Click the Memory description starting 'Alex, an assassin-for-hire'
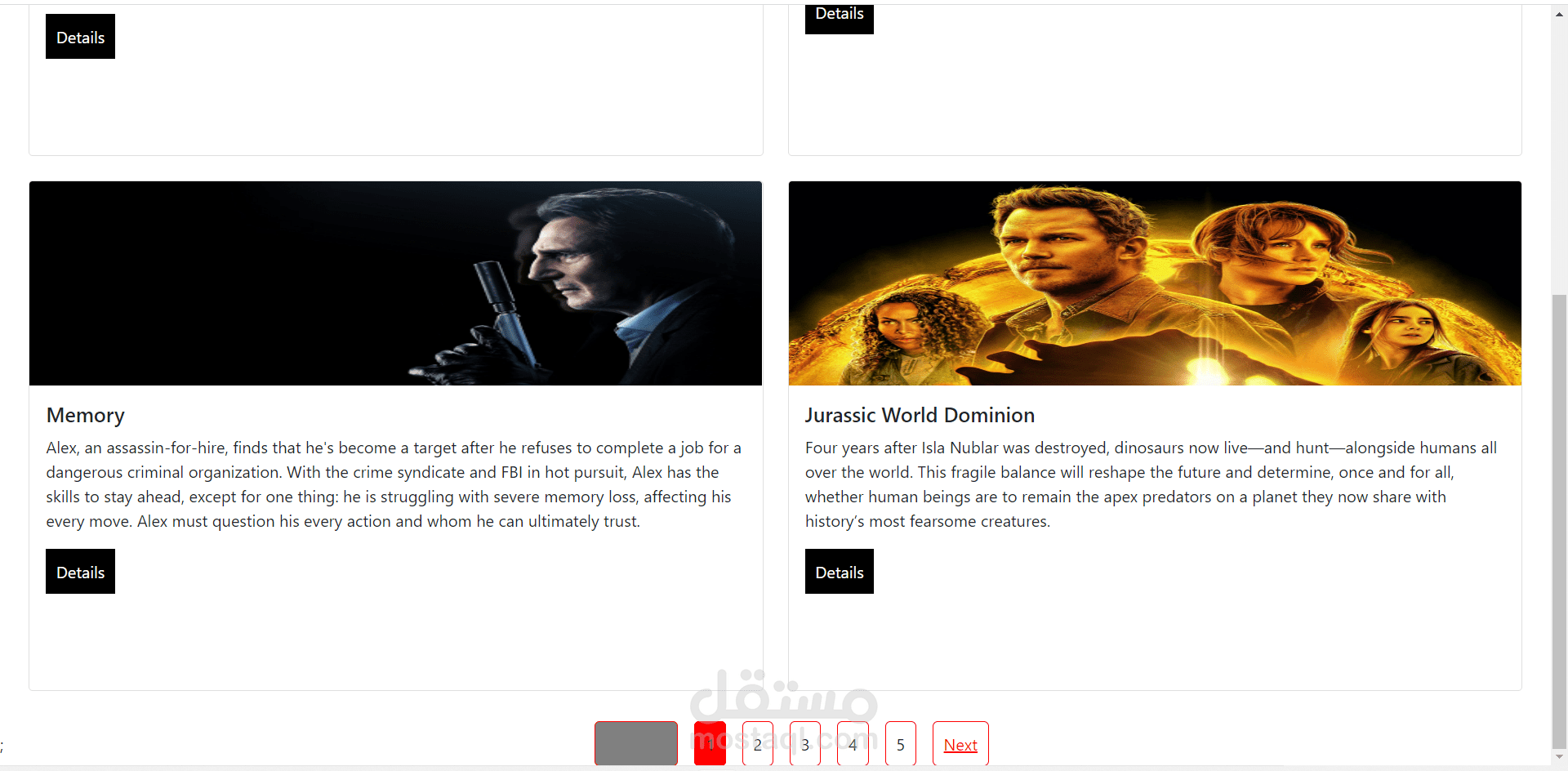Viewport: 1568px width, 771px height. click(x=394, y=484)
